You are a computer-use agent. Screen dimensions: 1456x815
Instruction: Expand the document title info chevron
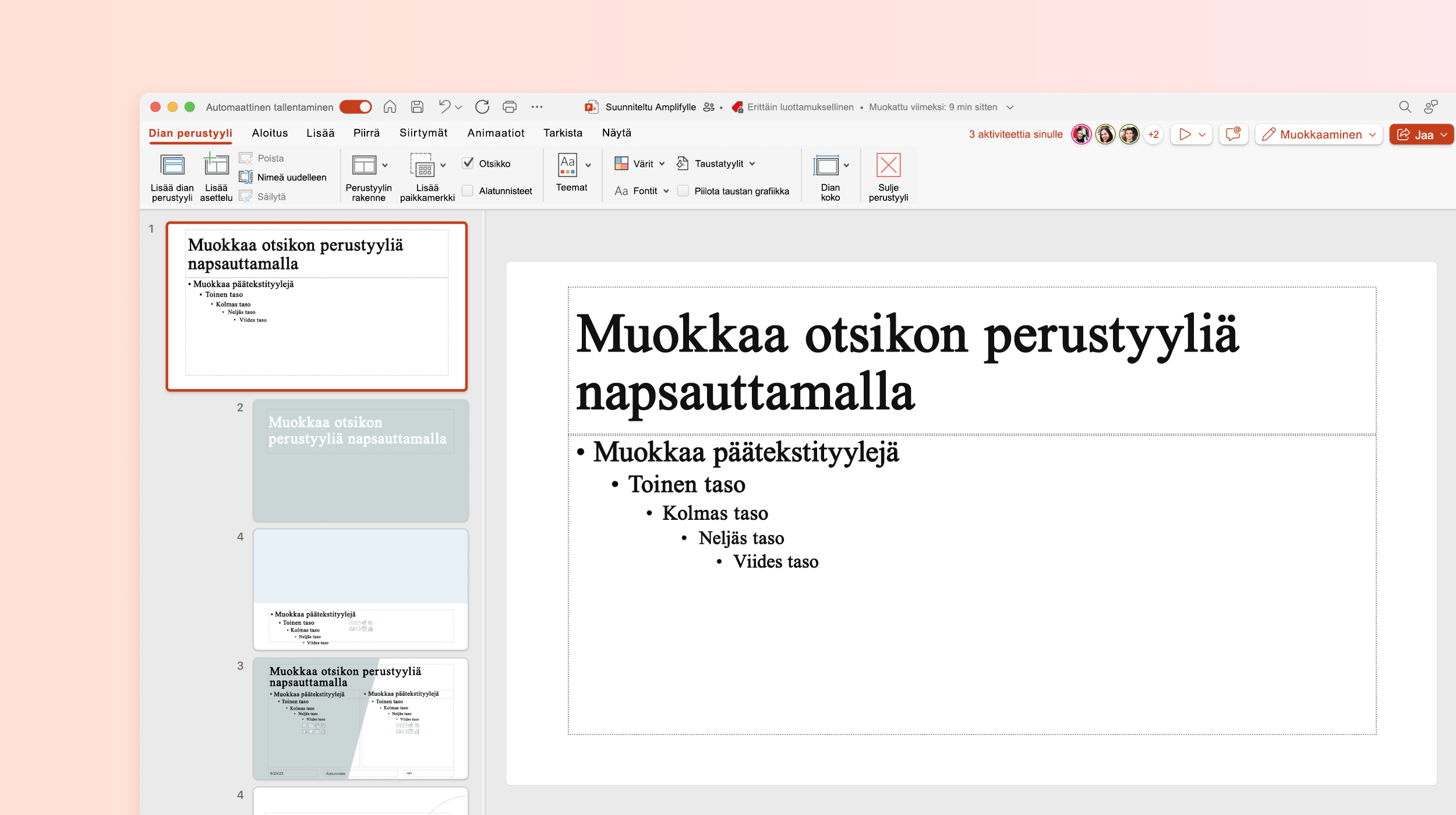1010,108
